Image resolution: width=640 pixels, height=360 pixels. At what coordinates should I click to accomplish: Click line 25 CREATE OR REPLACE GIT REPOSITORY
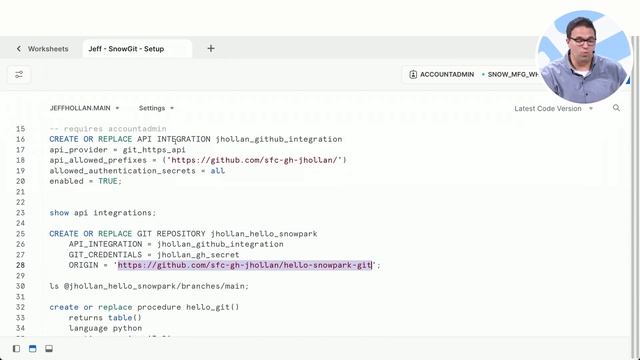click(183, 234)
